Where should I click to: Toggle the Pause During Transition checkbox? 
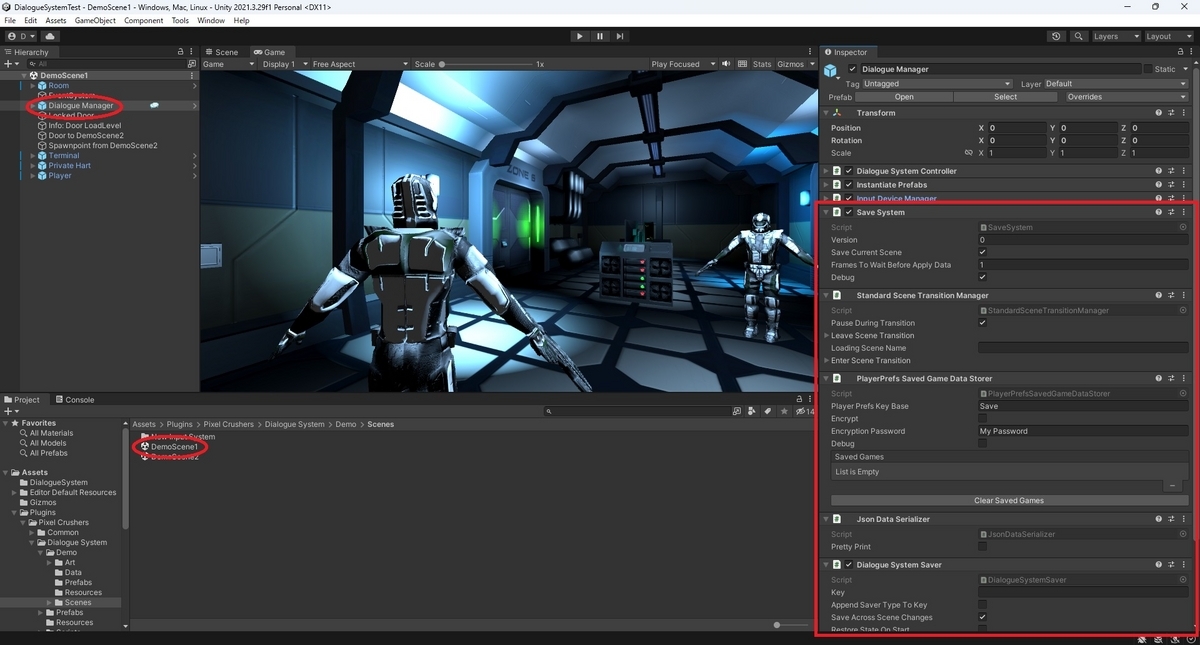pos(982,323)
